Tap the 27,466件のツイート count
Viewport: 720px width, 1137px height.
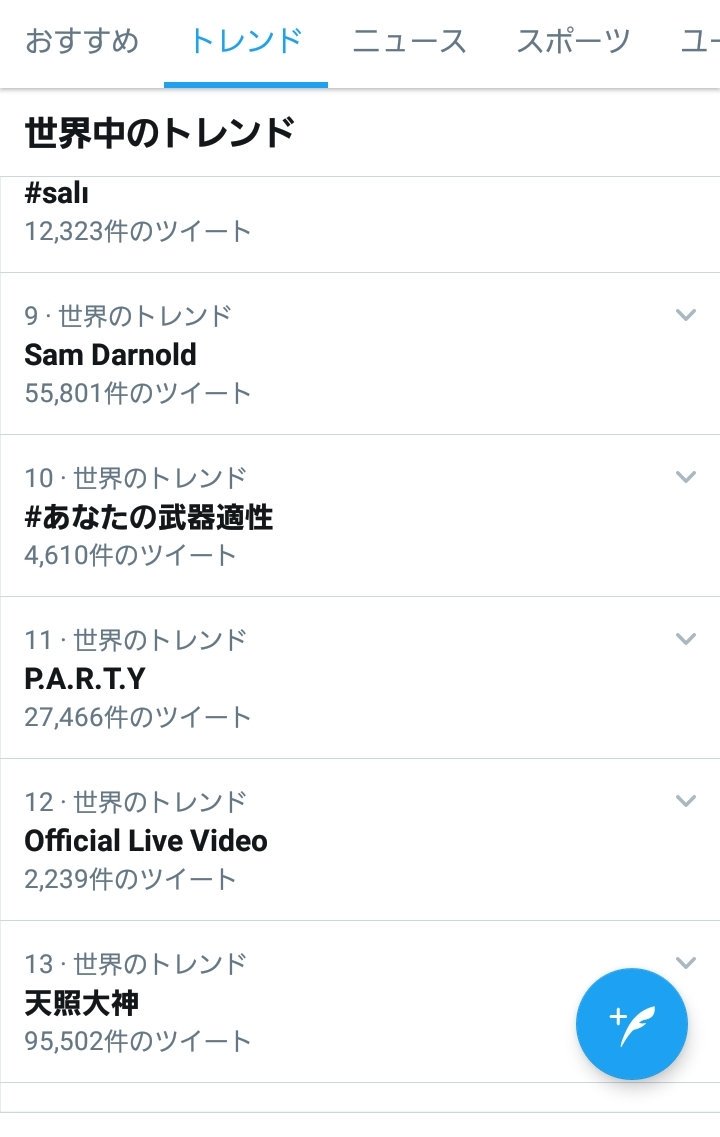[x=138, y=717]
